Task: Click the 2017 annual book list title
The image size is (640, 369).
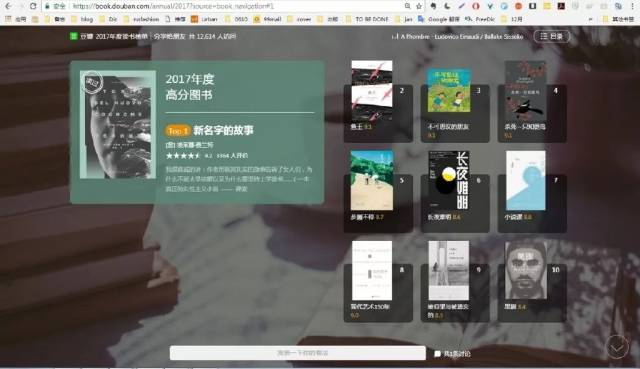Action: click(x=122, y=36)
